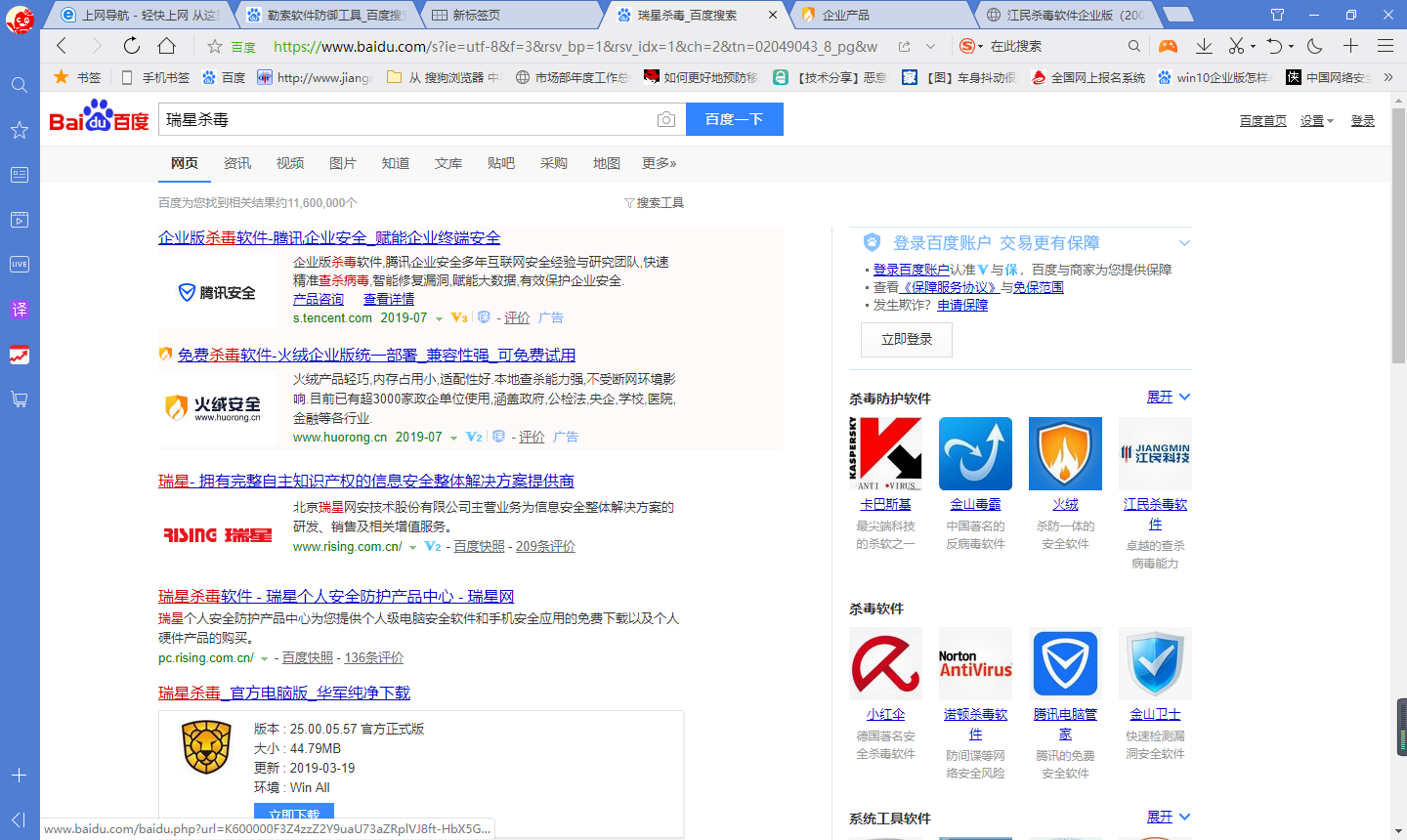The width and height of the screenshot is (1407, 840).
Task: Start search with the magnifier in the Sogou box
Action: 1133,46
